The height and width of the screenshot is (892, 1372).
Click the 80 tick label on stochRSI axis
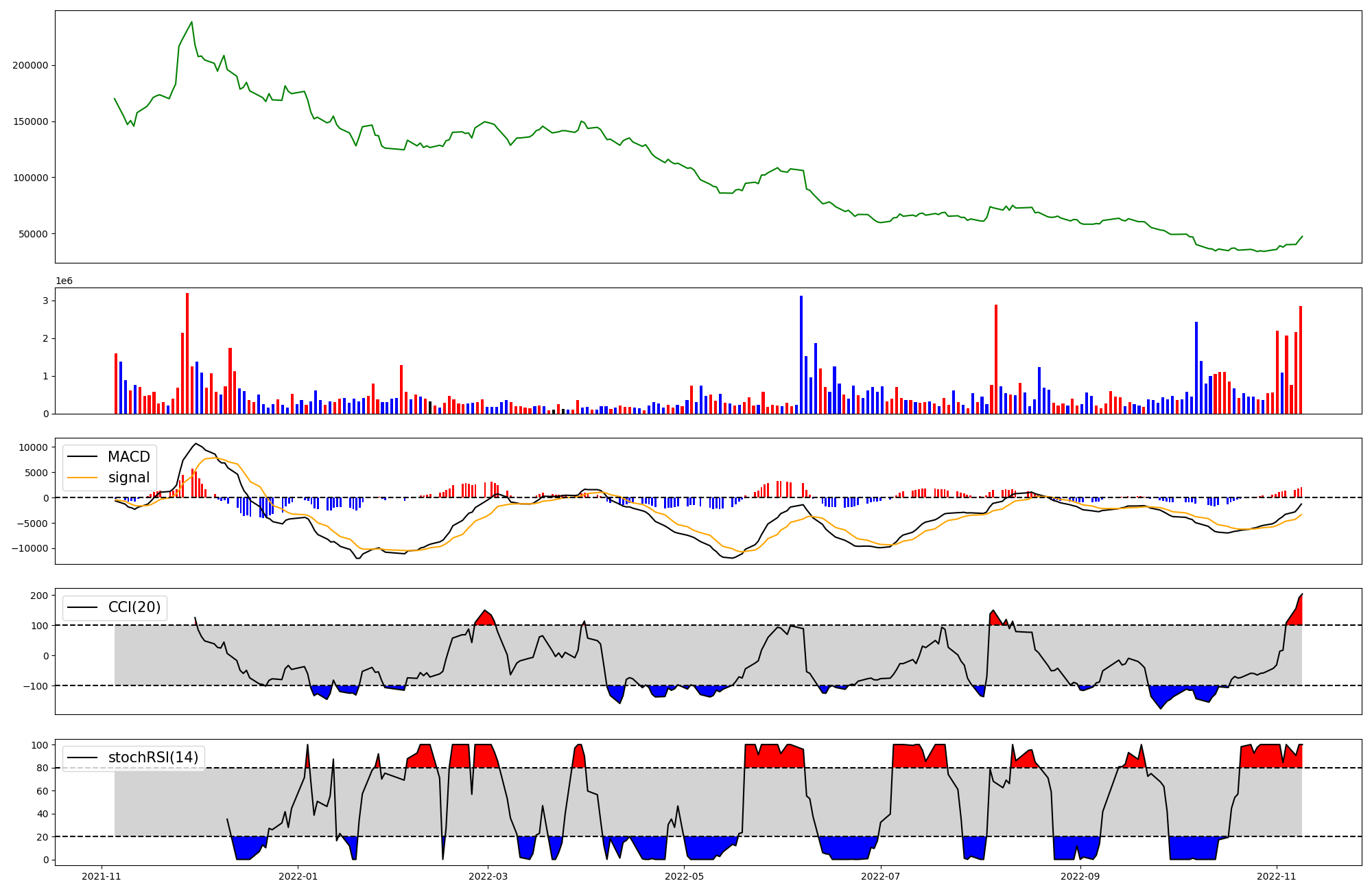[x=43, y=768]
